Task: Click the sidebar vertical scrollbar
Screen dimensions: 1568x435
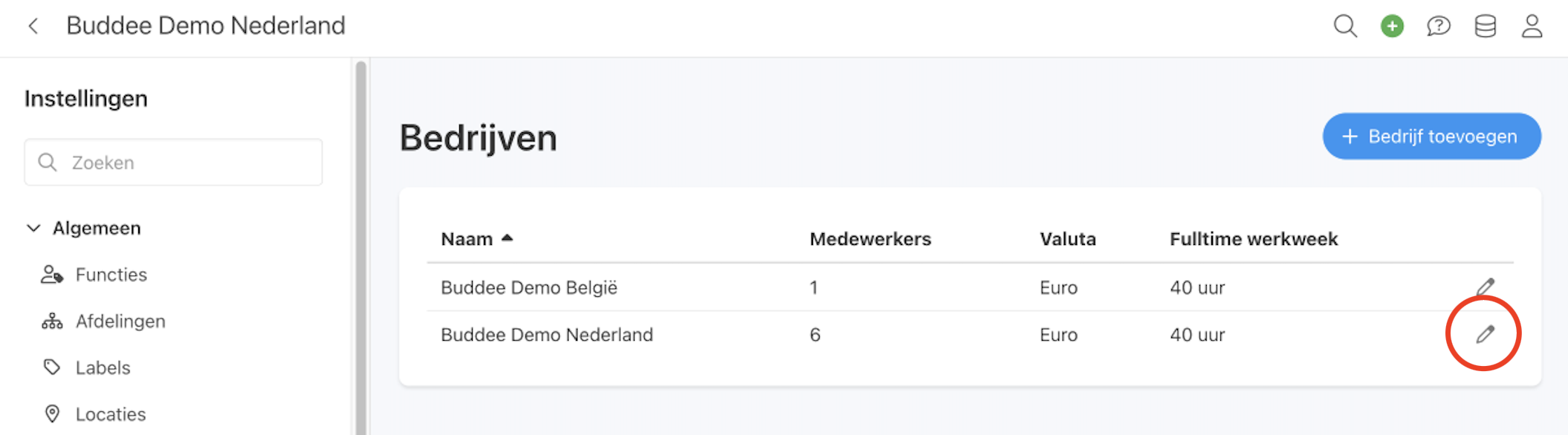Action: (361, 245)
